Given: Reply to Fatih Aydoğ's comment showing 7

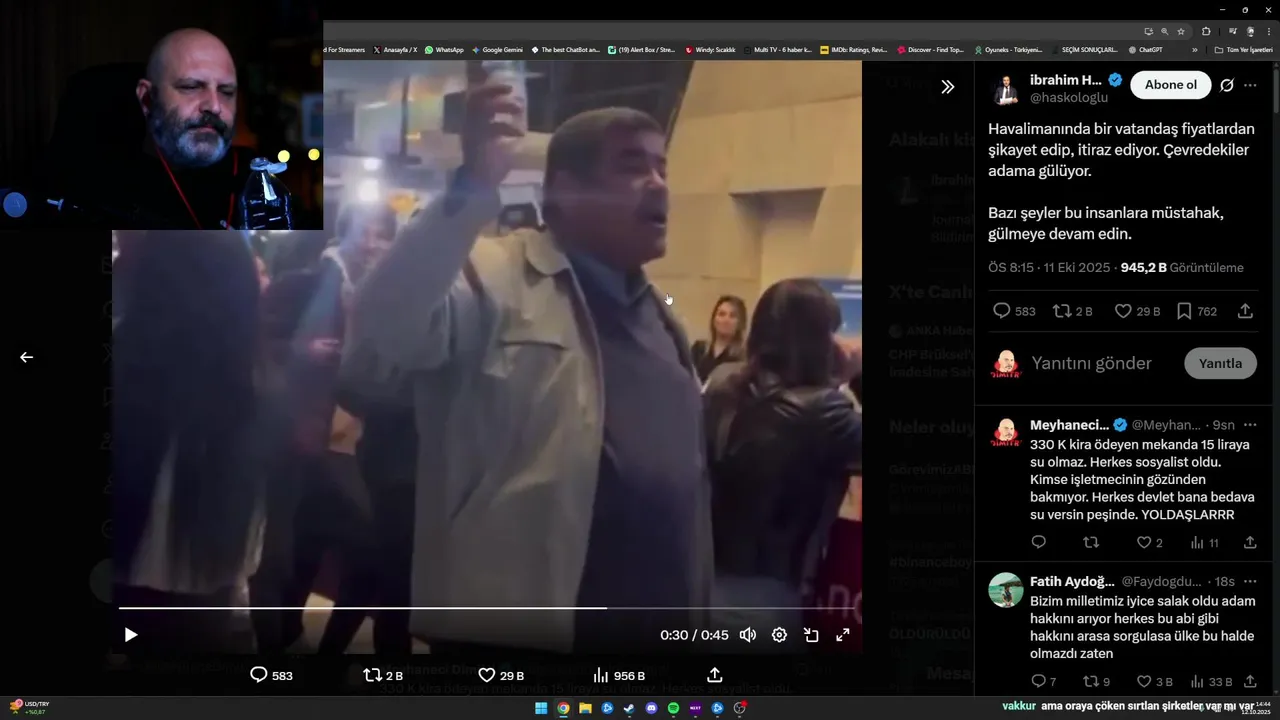Looking at the screenshot, I should [1043, 681].
